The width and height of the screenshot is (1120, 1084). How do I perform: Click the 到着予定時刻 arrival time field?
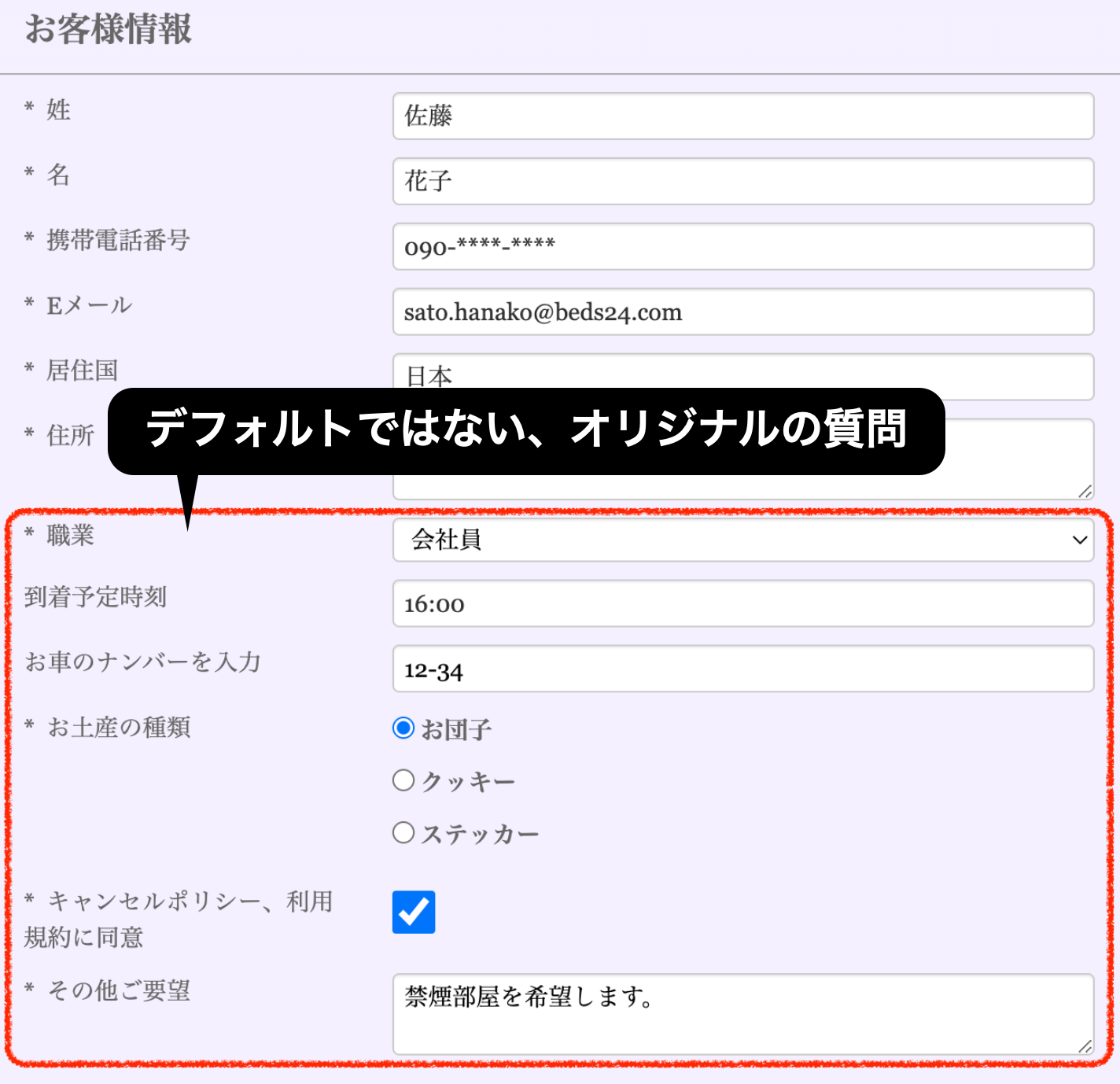click(x=742, y=604)
